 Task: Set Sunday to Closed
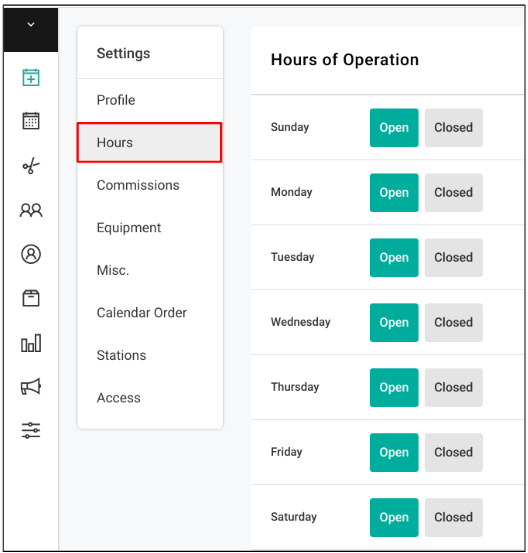[454, 128]
